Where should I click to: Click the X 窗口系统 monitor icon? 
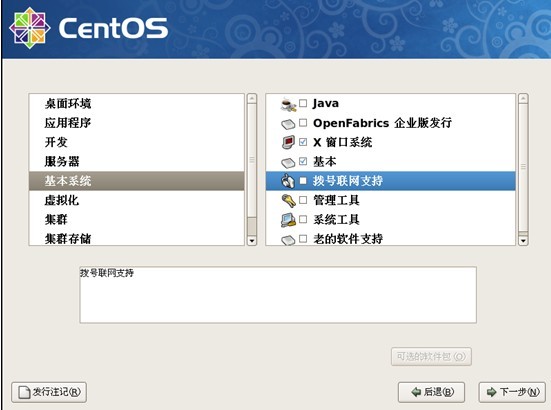point(289,142)
